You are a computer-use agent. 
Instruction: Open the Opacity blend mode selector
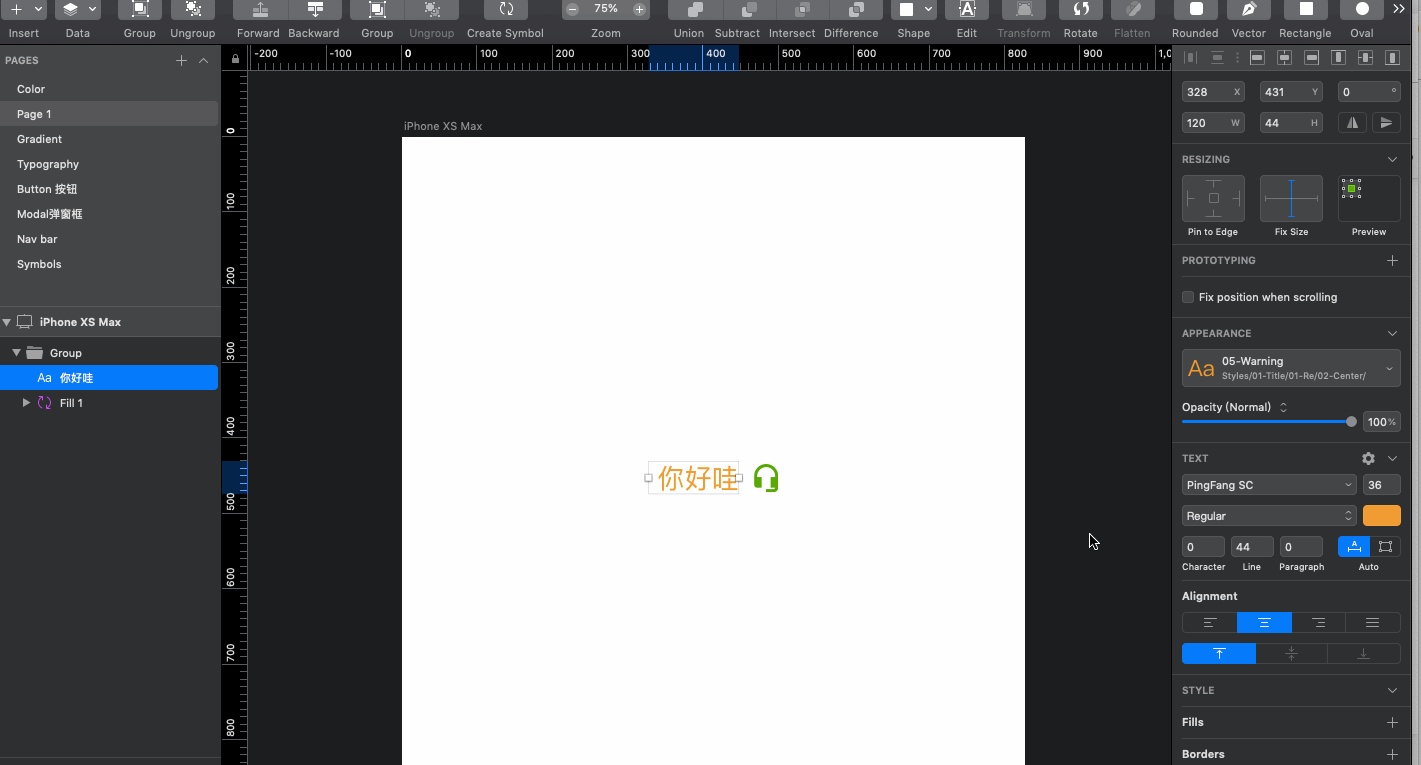tap(1283, 407)
